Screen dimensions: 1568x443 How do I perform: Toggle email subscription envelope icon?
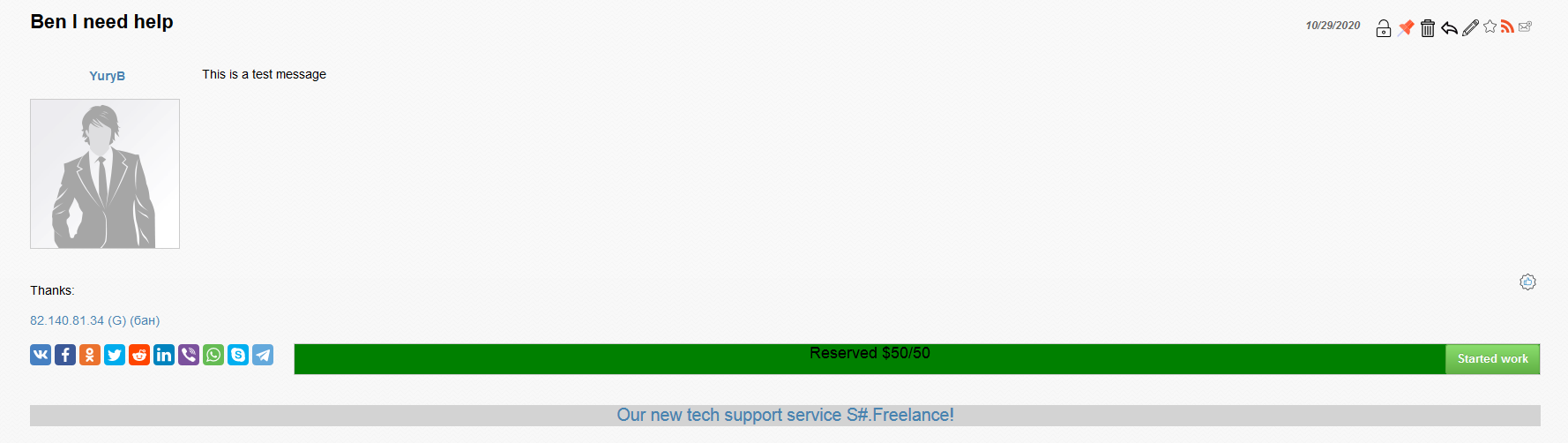1525,26
